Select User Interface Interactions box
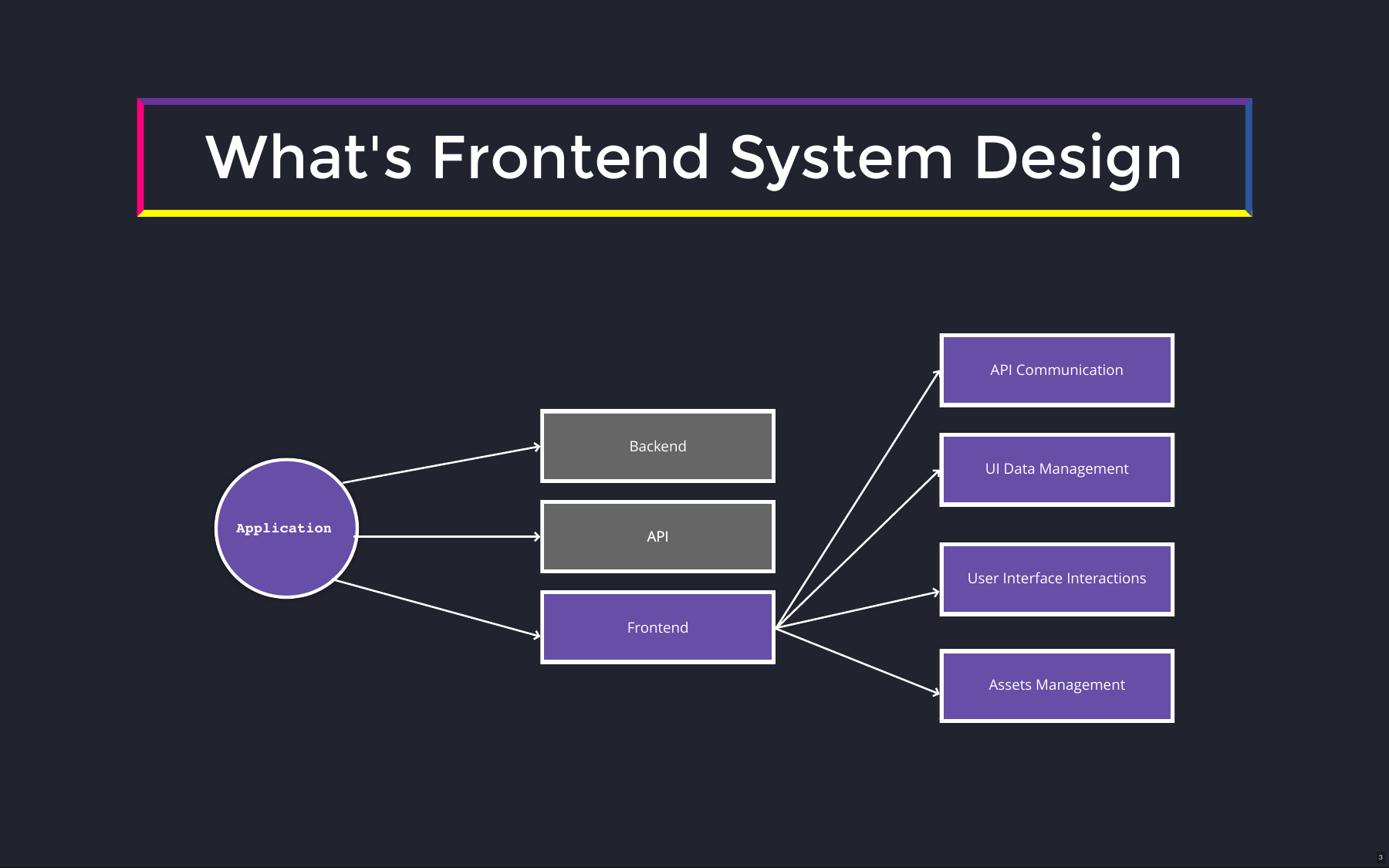Viewport: 1389px width, 868px height. 1056,579
